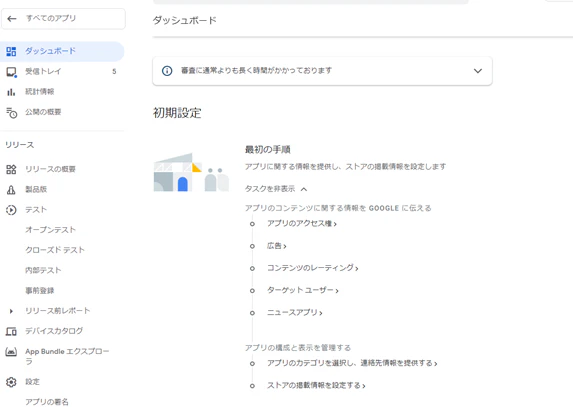The height and width of the screenshot is (407, 573).
Task: Open App Bundle エクスプローラ item
Action: tap(67, 356)
